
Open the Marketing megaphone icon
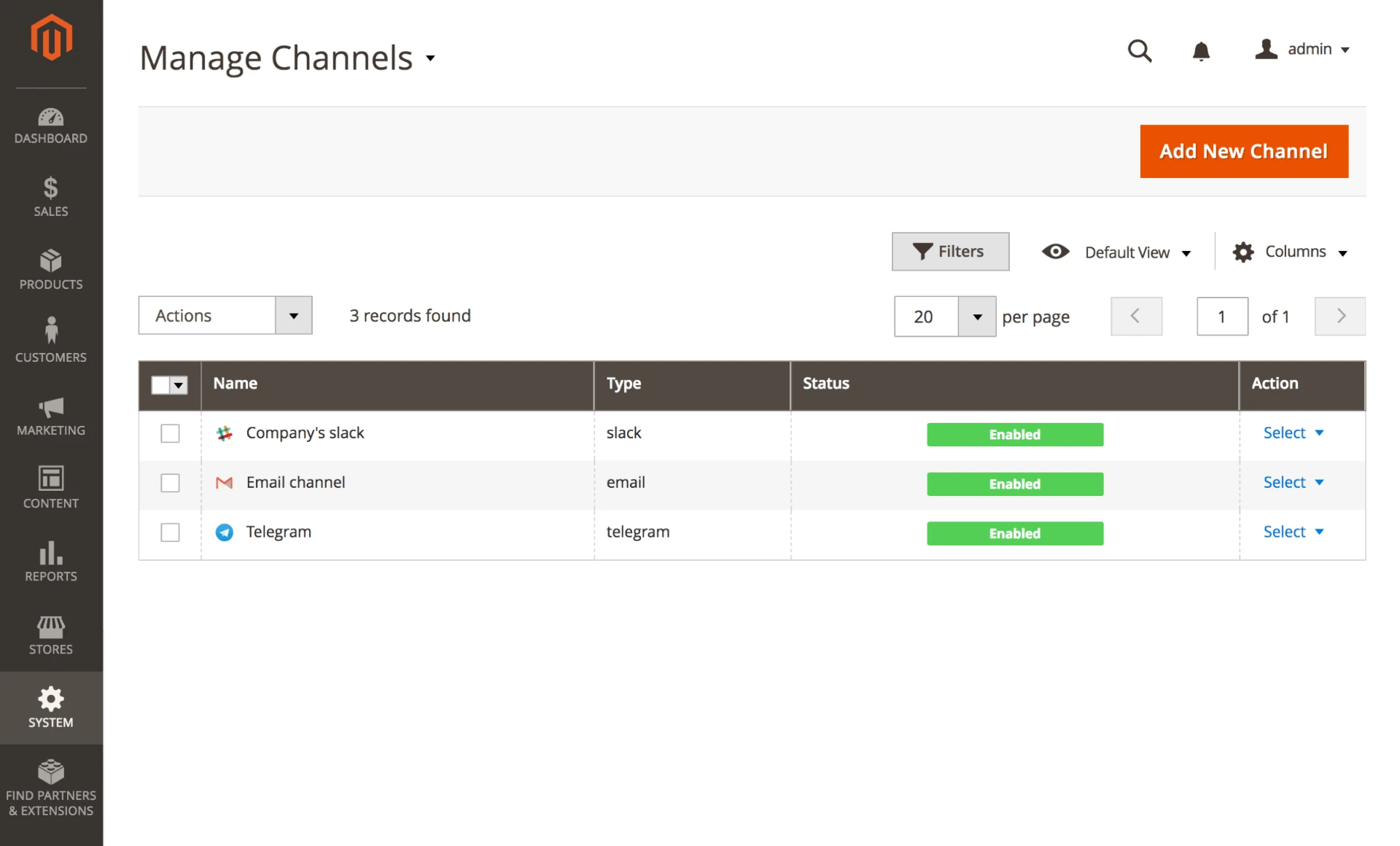[51, 407]
